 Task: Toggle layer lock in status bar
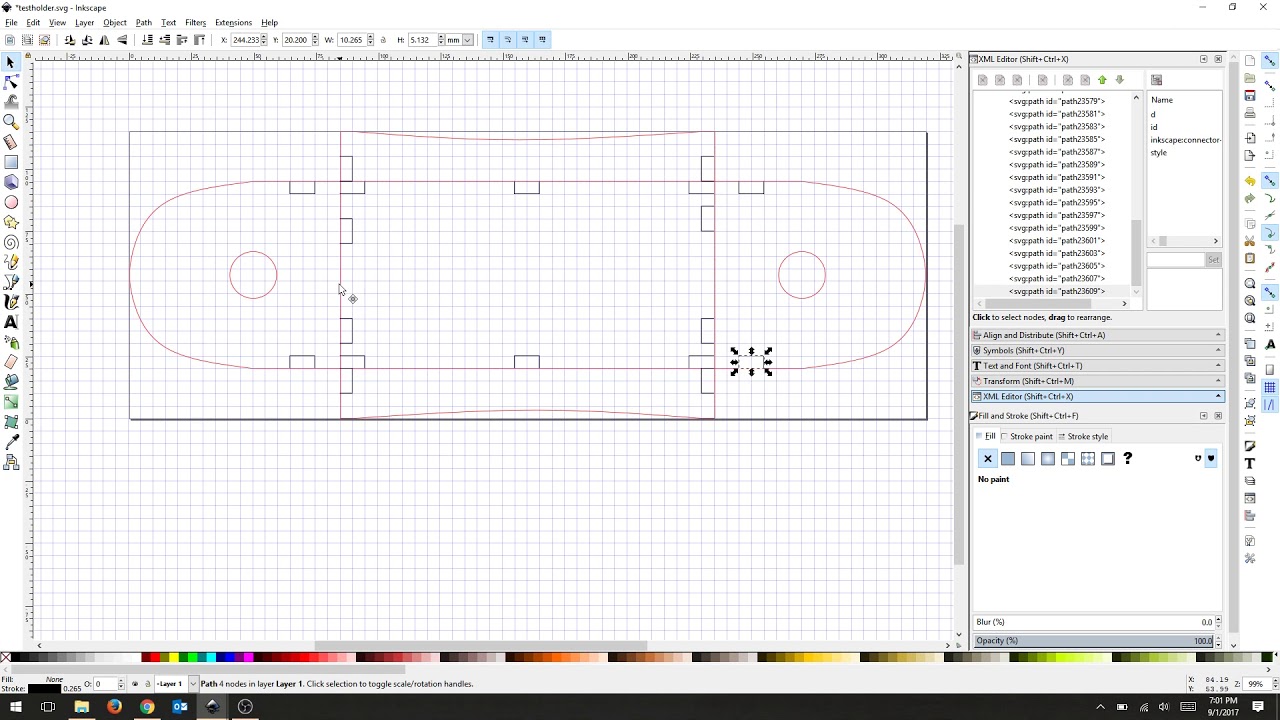[147, 684]
